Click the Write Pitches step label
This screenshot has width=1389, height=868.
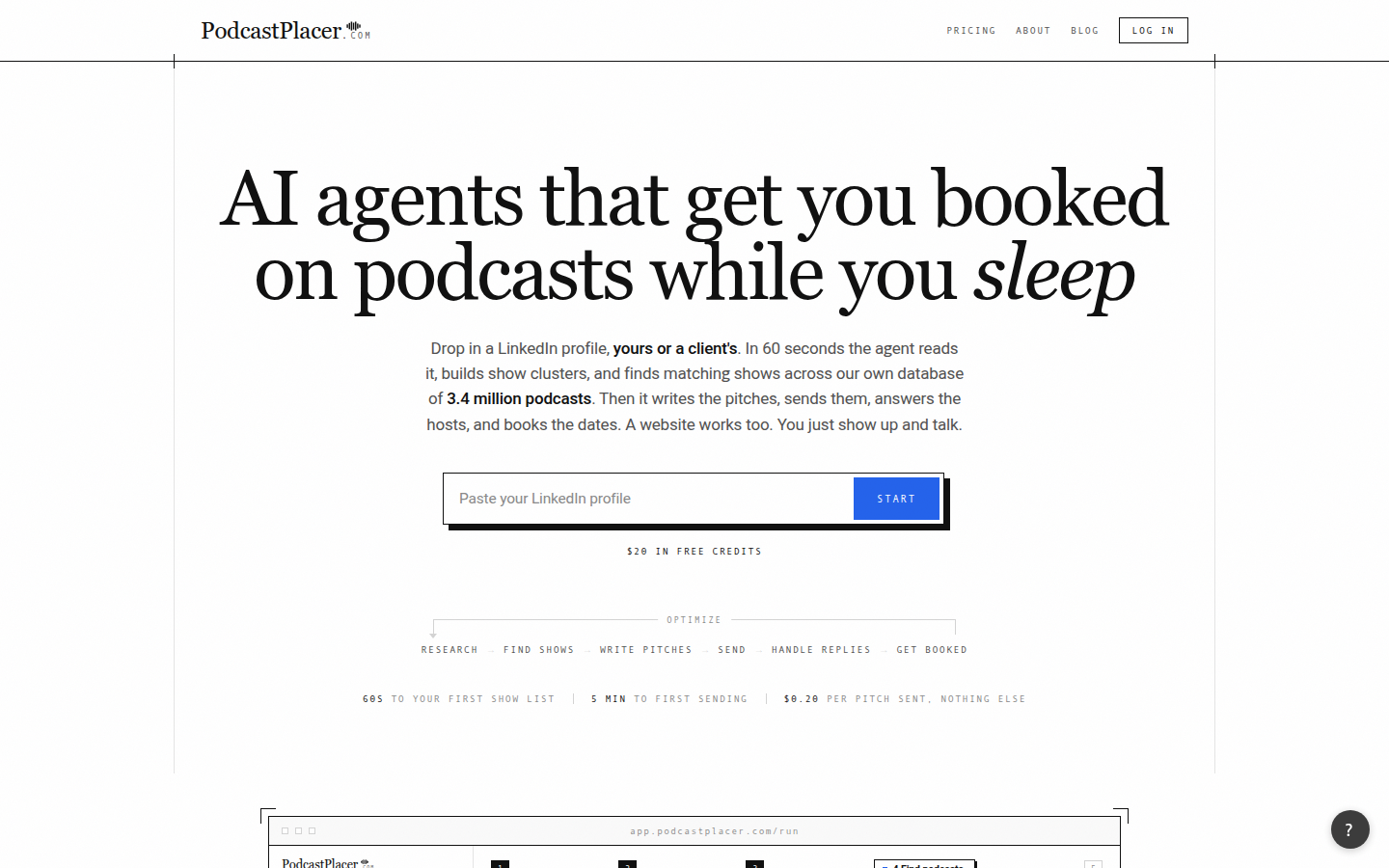pyautogui.click(x=646, y=650)
